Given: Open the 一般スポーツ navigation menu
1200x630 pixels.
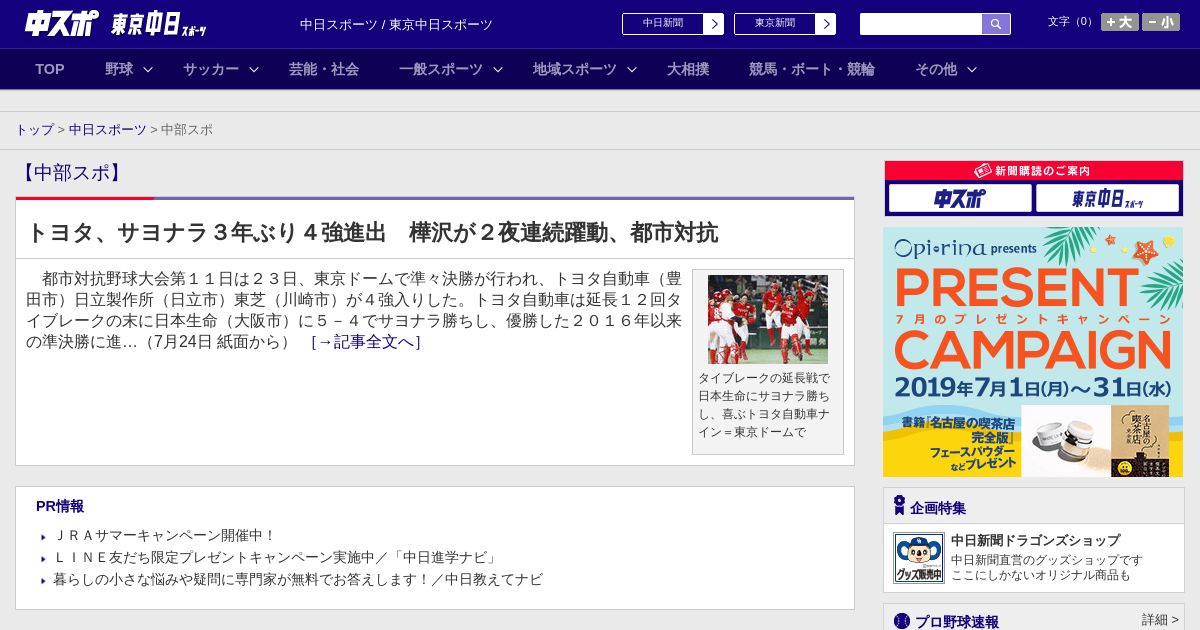Looking at the screenshot, I should coord(441,69).
